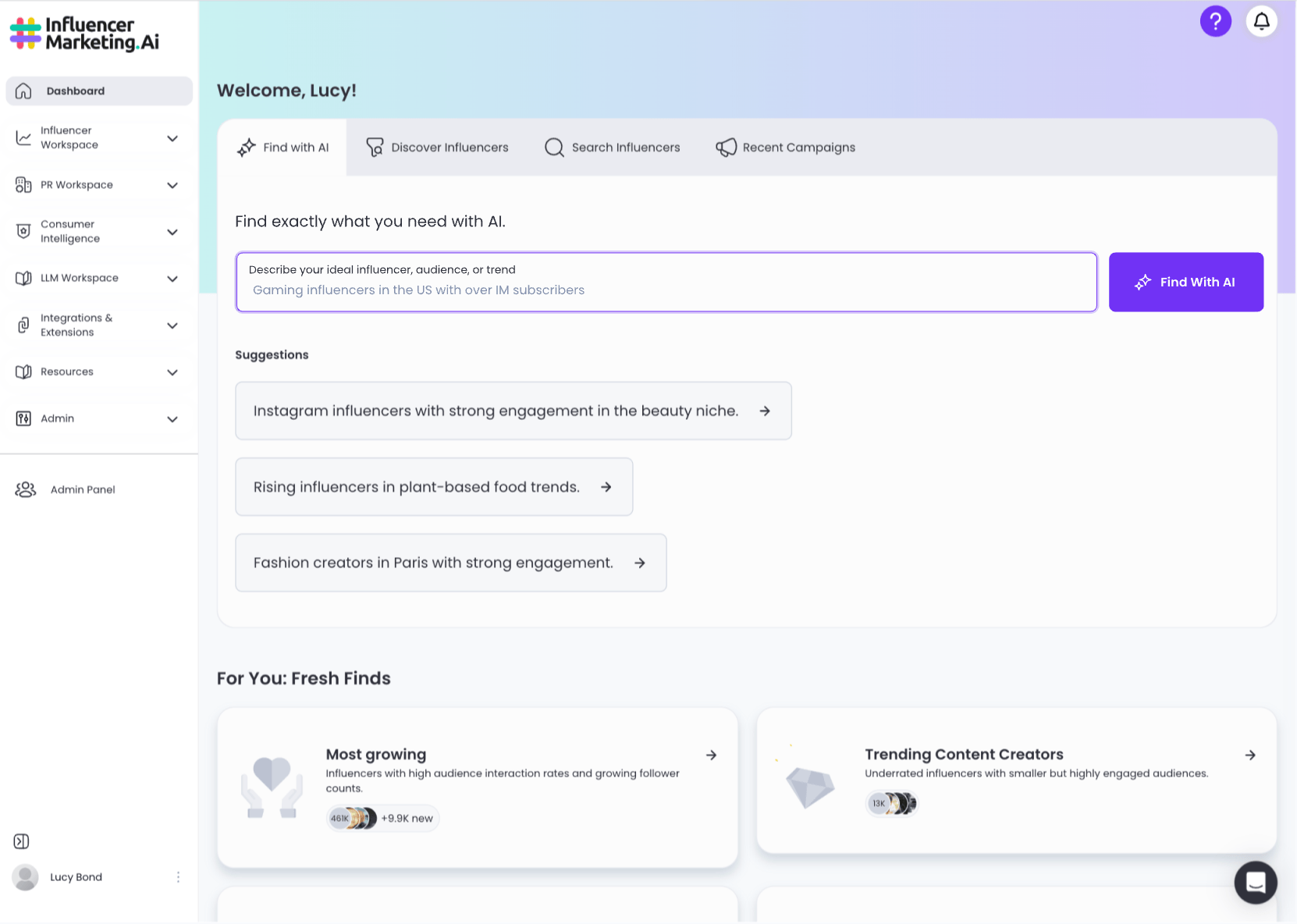
Task: Open Lucy Bond's three-dot options menu
Action: point(178,877)
